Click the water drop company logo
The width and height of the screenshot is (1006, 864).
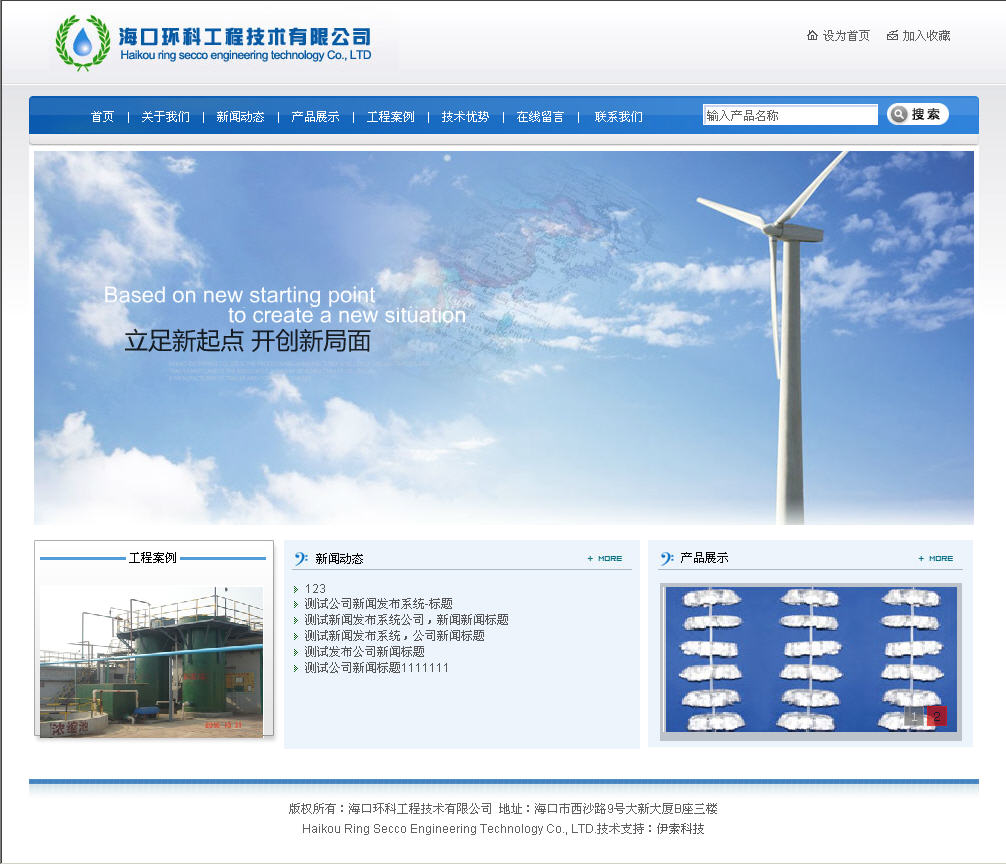(x=83, y=42)
